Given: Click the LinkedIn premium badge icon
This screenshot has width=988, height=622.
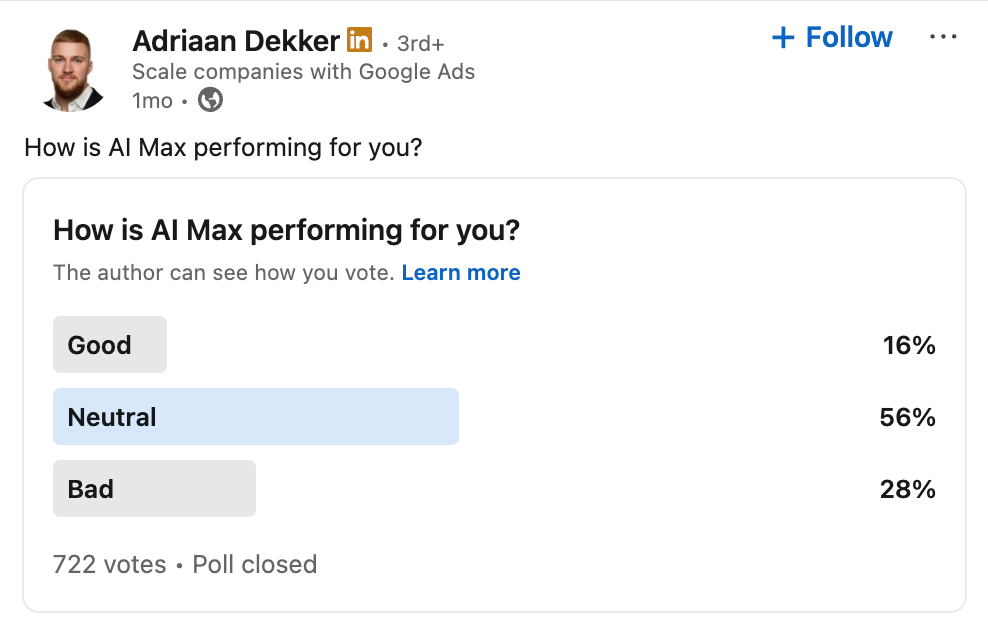Looking at the screenshot, I should pyautogui.click(x=359, y=41).
